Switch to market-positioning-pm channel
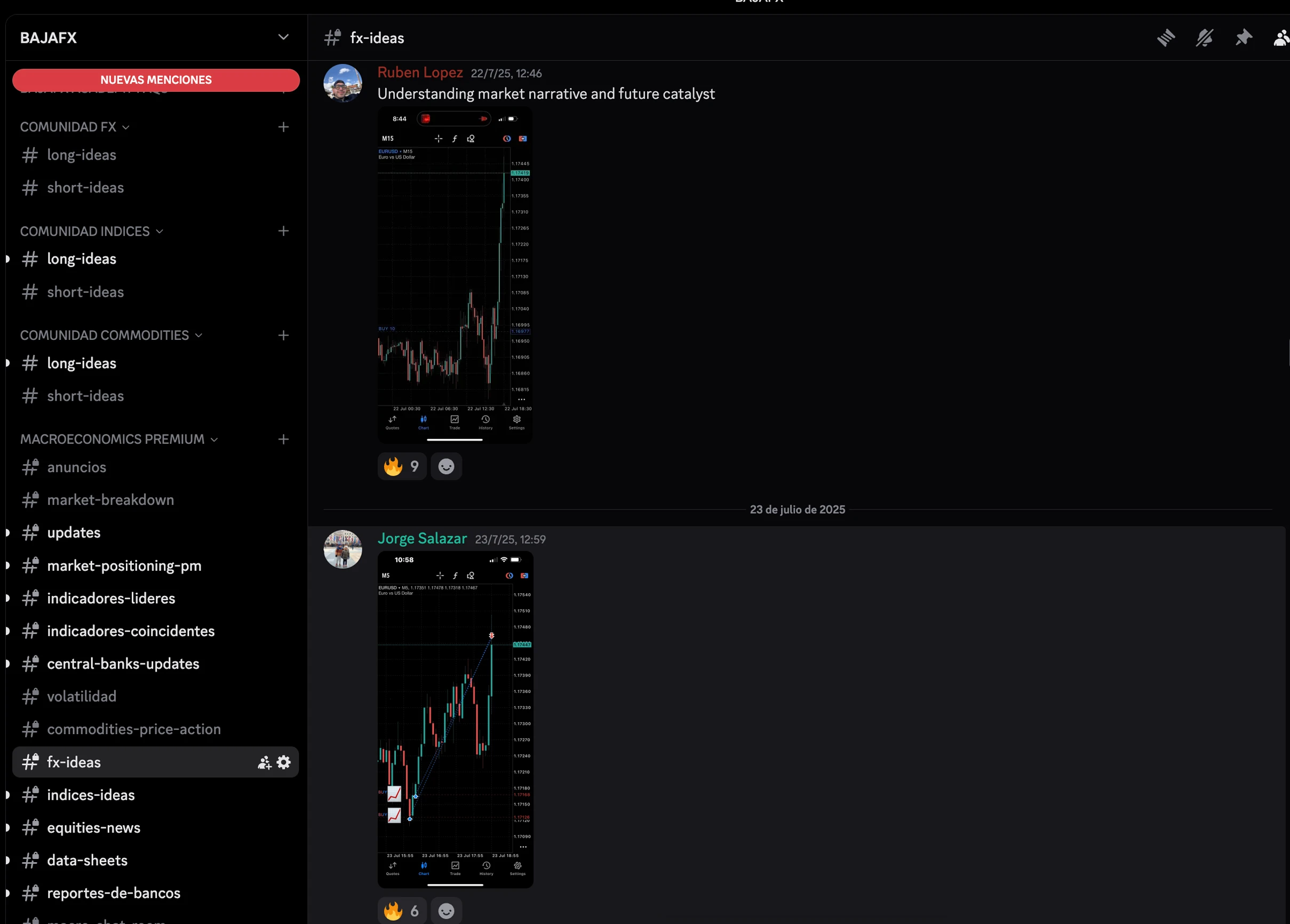Image resolution: width=1290 pixels, height=924 pixels. 124,565
